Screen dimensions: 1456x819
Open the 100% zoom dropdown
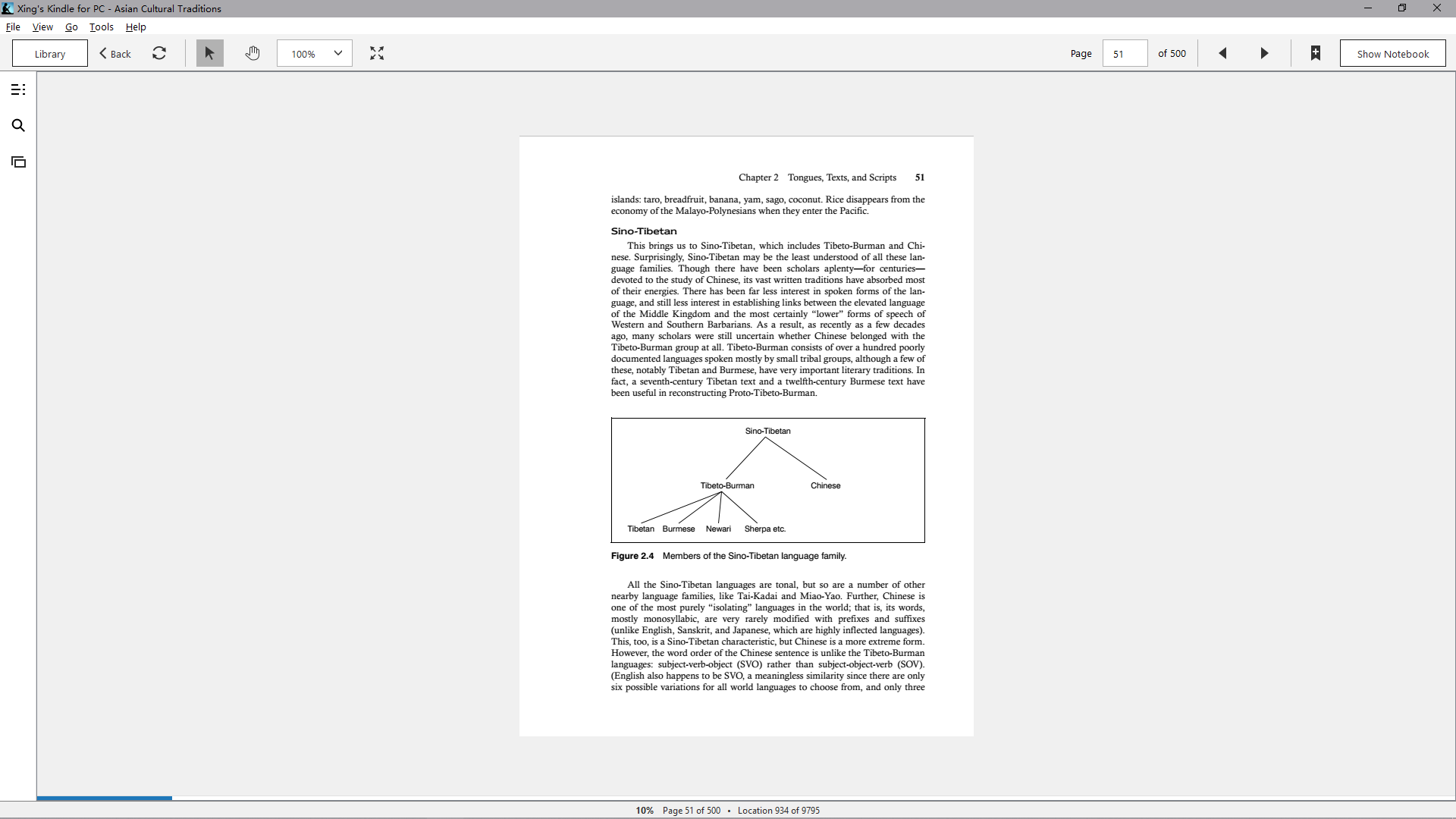315,53
